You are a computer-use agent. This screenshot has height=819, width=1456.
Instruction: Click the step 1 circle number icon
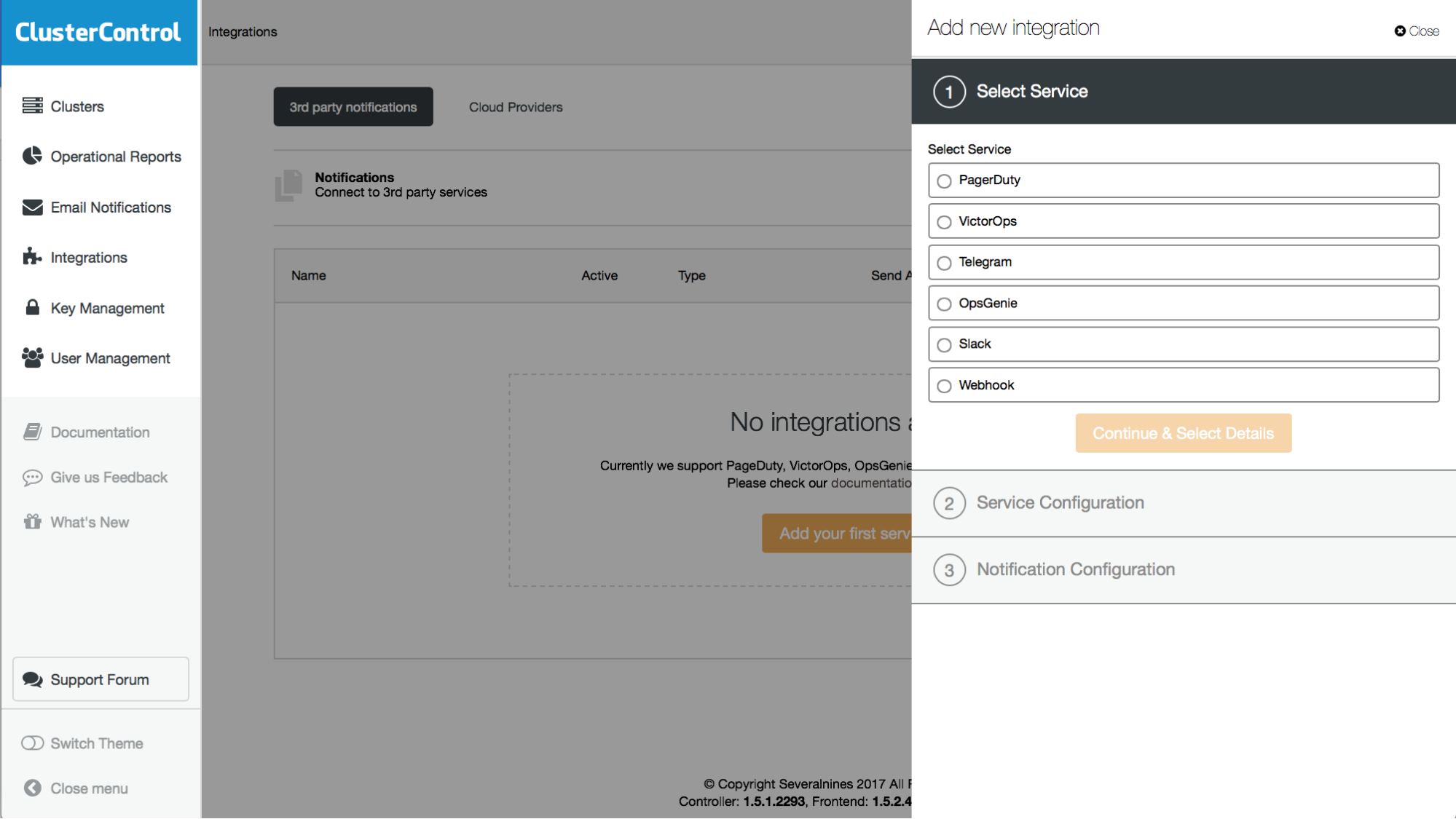pyautogui.click(x=949, y=92)
